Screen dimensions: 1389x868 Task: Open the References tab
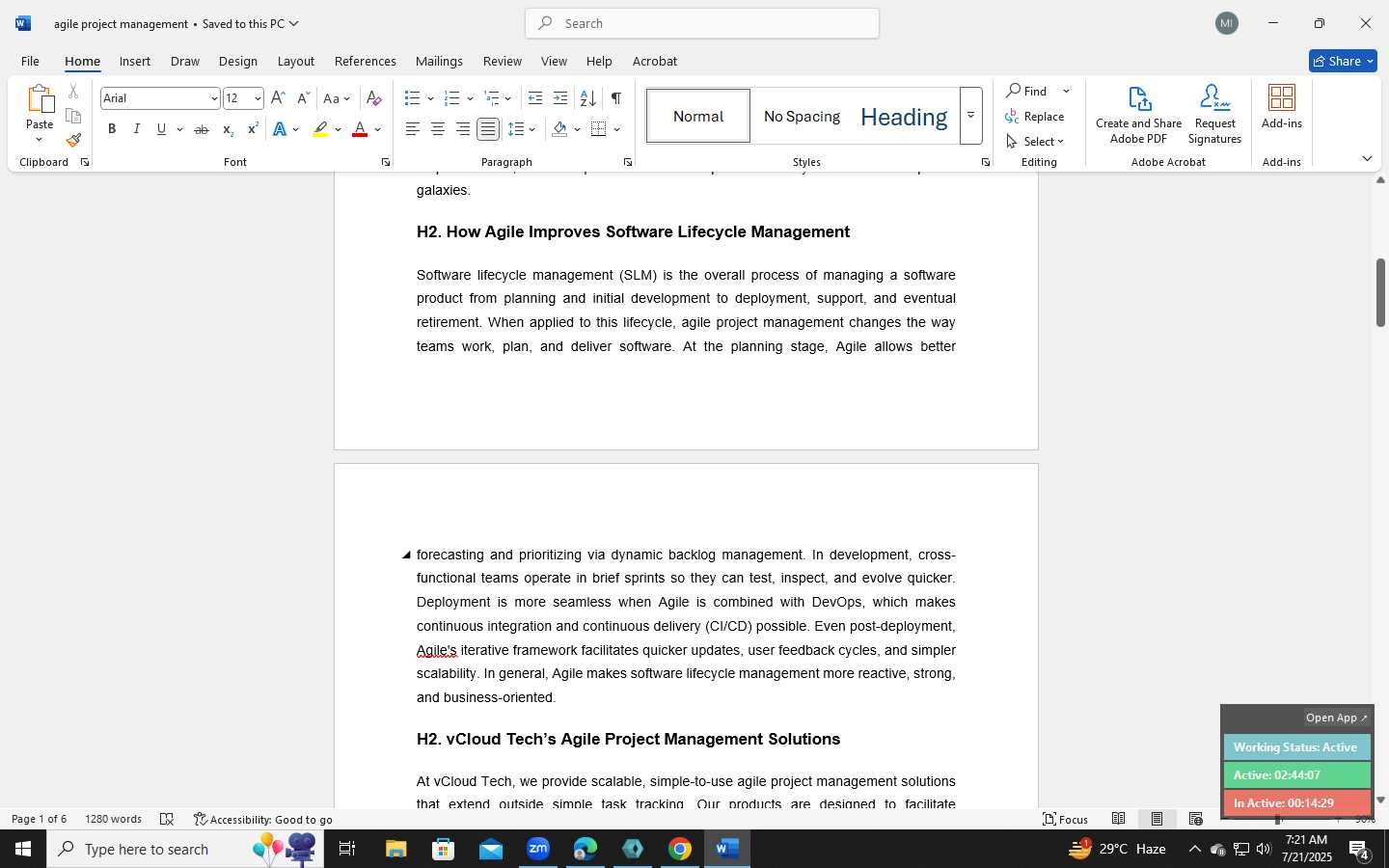366,61
